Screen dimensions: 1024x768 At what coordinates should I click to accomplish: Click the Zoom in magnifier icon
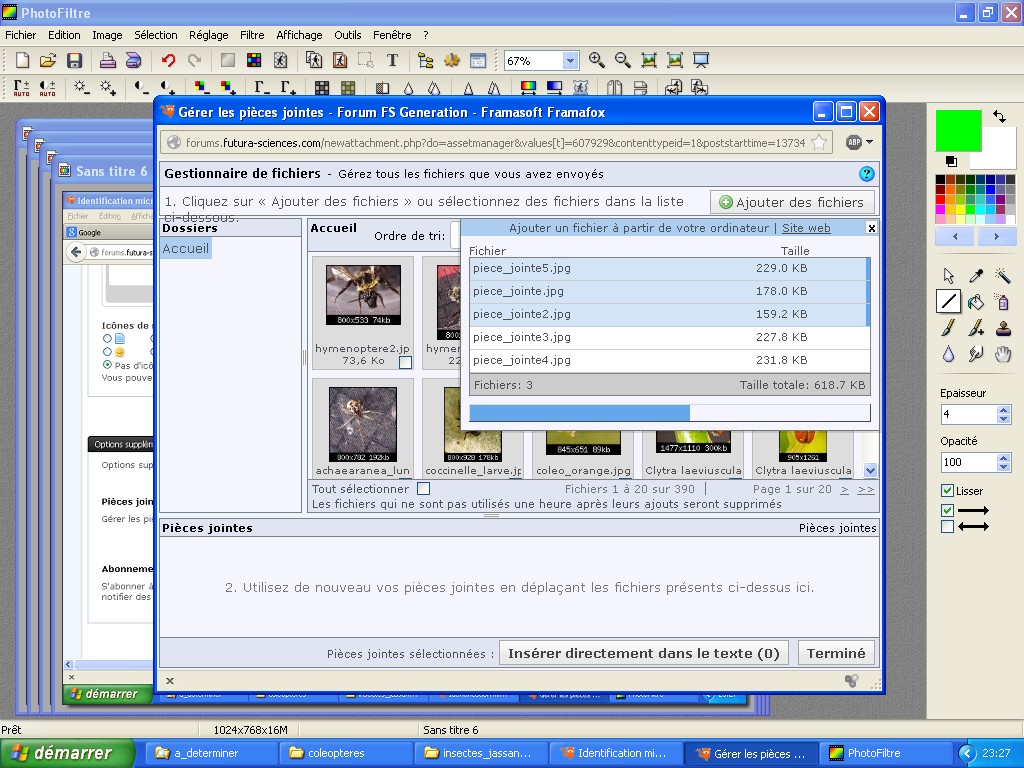[x=596, y=61]
